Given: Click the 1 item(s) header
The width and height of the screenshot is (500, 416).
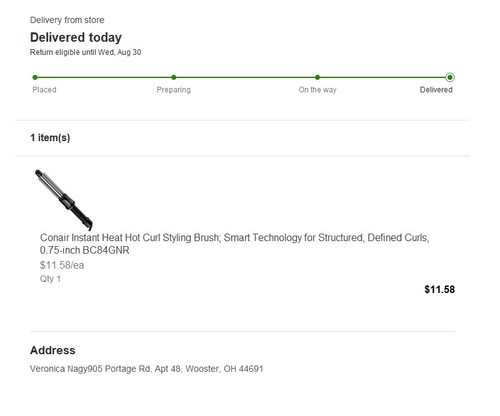Looking at the screenshot, I should coord(50,138).
